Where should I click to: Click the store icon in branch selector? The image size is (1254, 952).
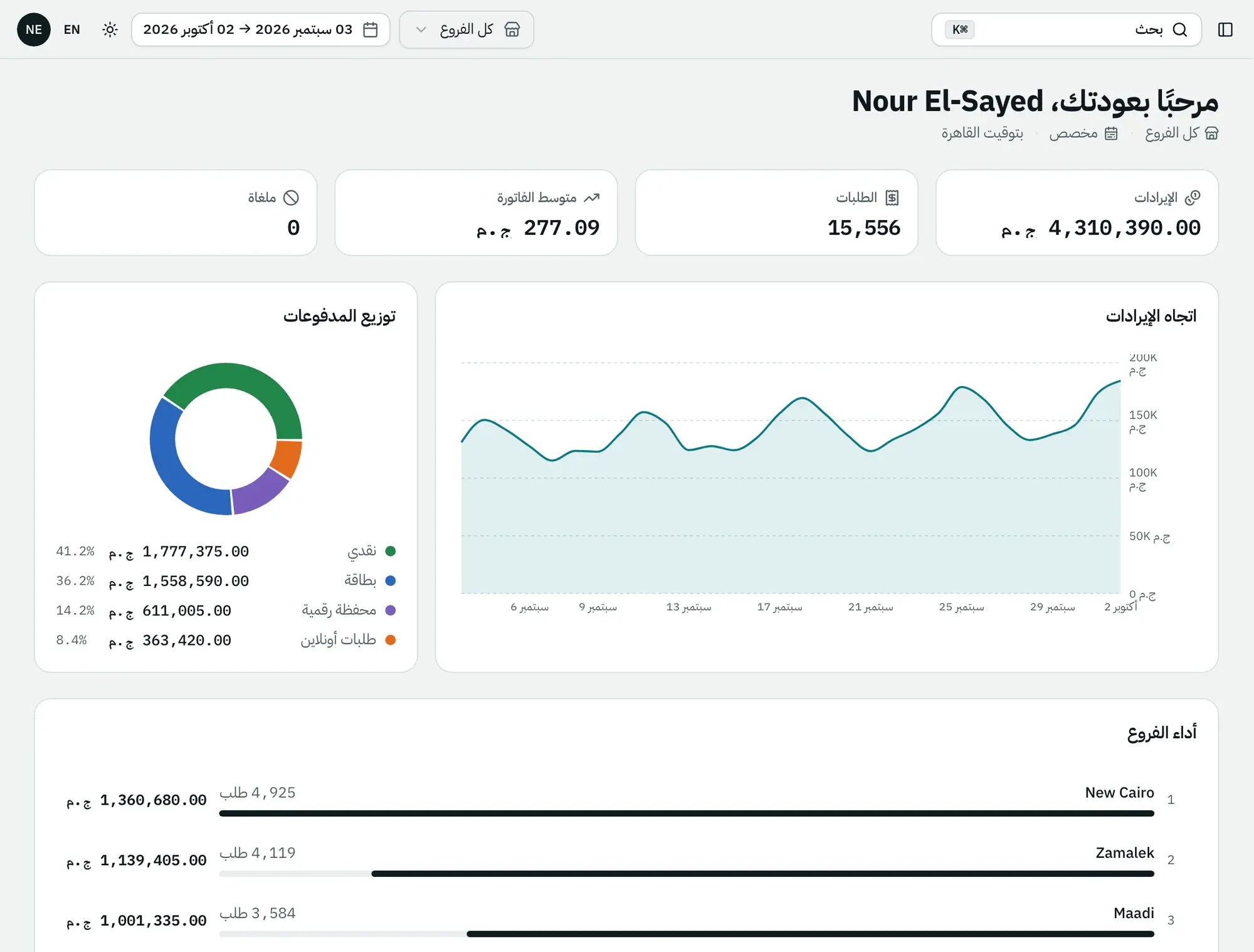(x=512, y=29)
